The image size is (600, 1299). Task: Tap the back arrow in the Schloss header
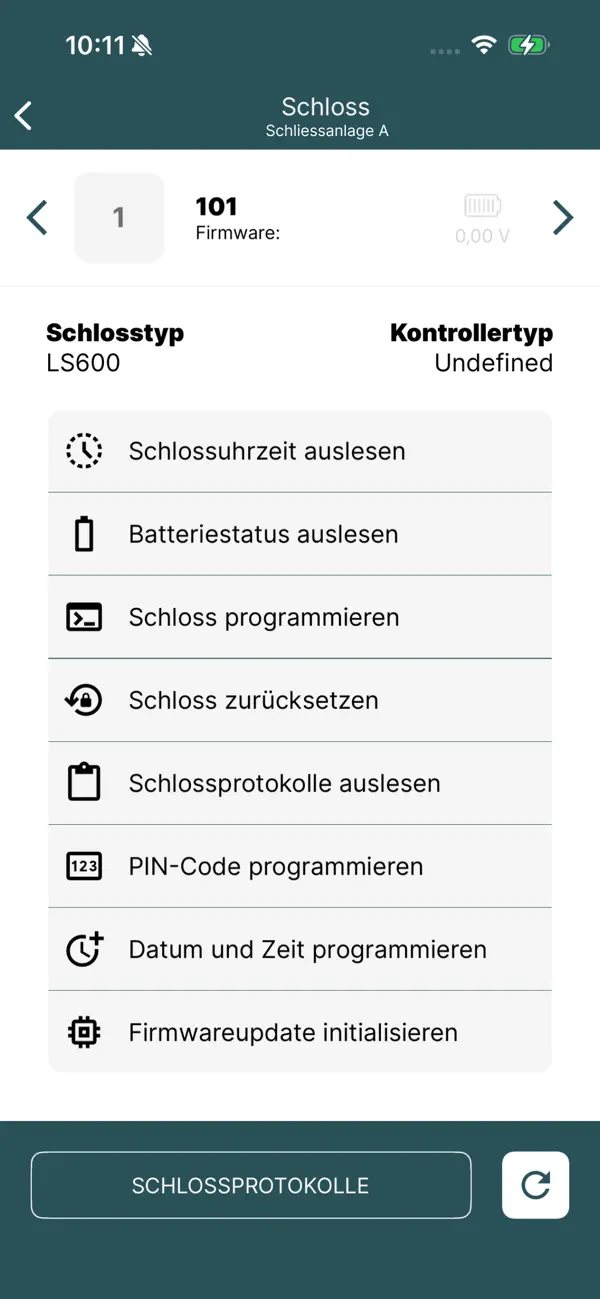23,115
